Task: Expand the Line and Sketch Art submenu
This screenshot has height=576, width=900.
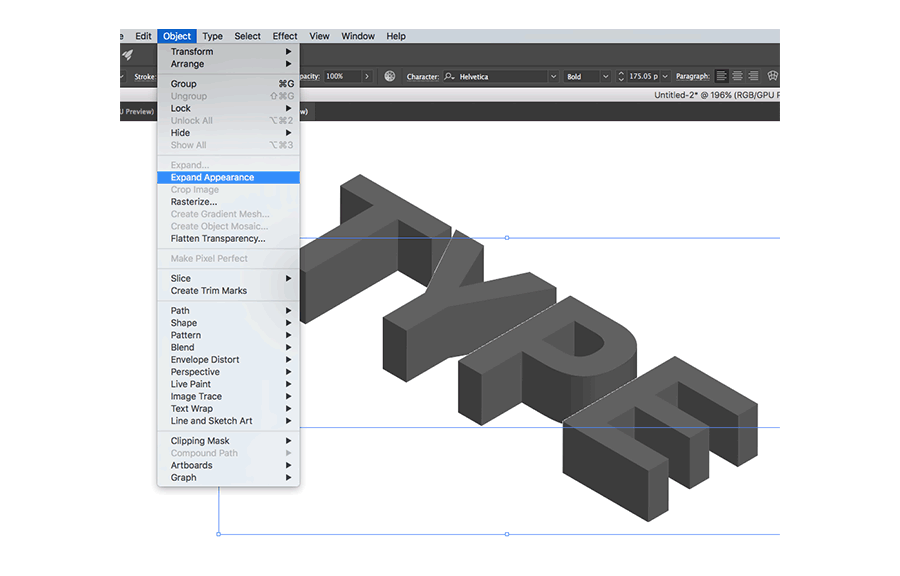Action: coord(228,421)
